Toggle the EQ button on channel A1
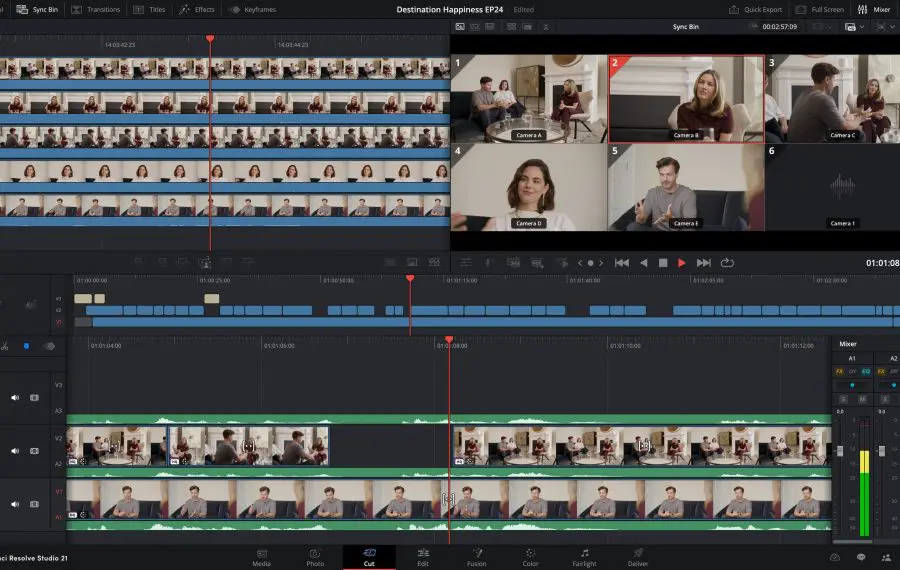Image resolution: width=900 pixels, height=570 pixels. (x=866, y=371)
